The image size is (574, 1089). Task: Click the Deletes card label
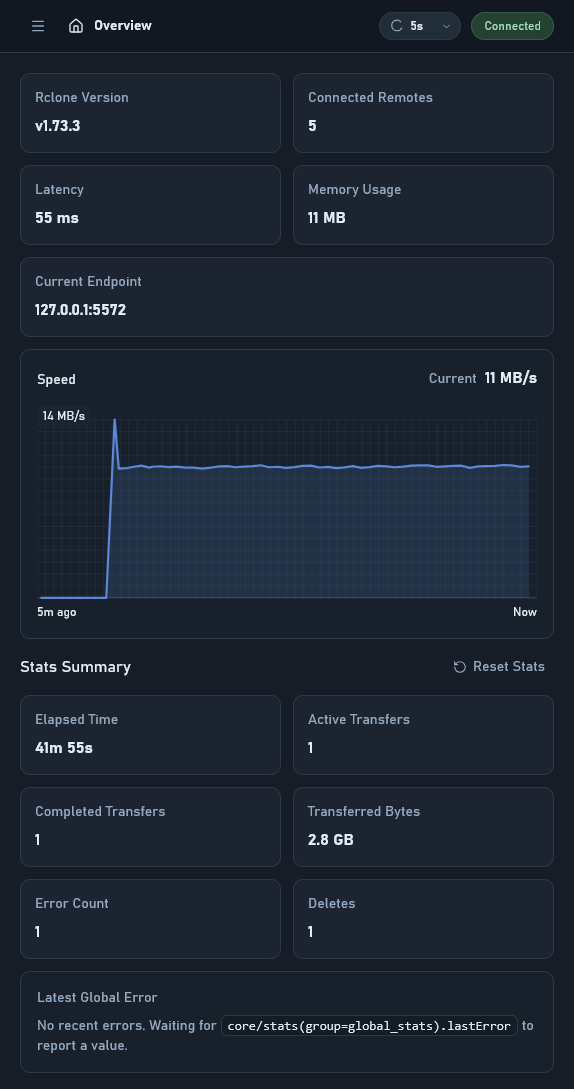pos(331,904)
